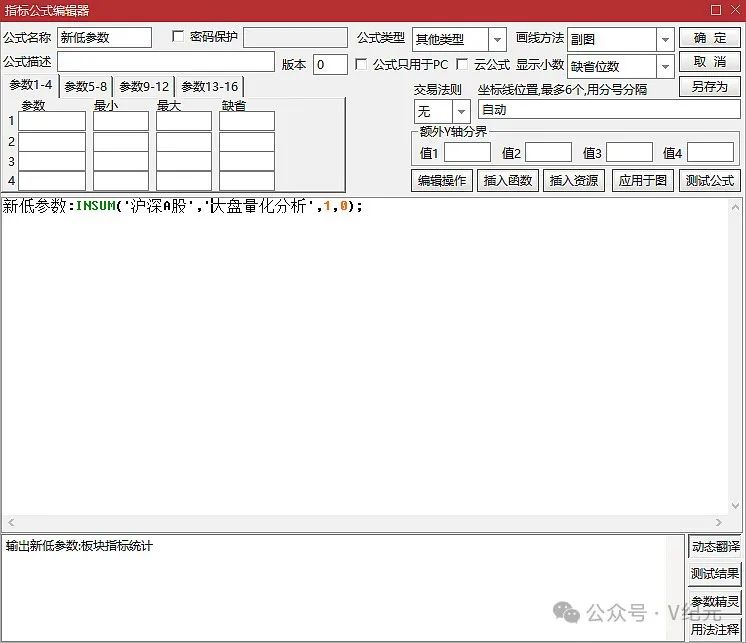Click 应用于图 button
This screenshot has width=746, height=643.
(x=643, y=180)
